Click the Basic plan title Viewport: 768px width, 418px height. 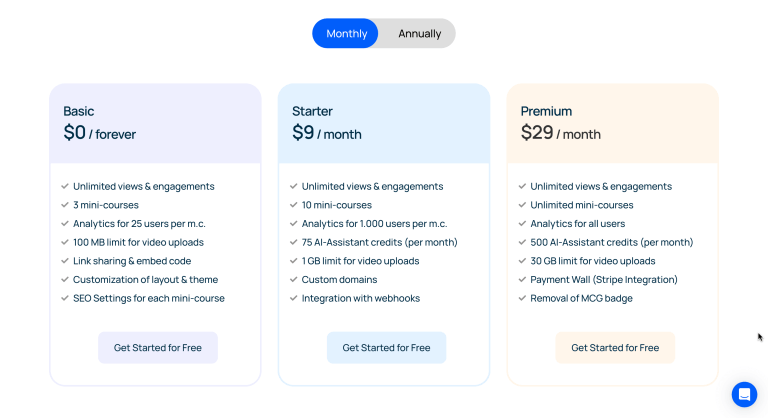pyautogui.click(x=79, y=111)
